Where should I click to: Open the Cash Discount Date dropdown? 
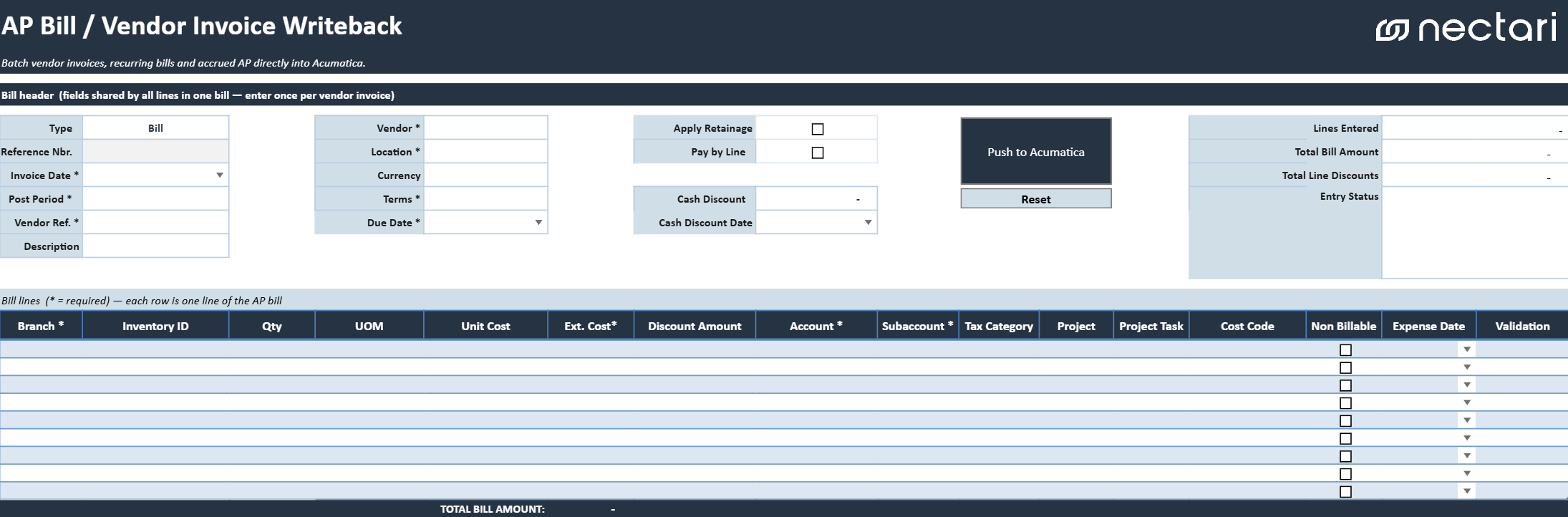point(868,223)
